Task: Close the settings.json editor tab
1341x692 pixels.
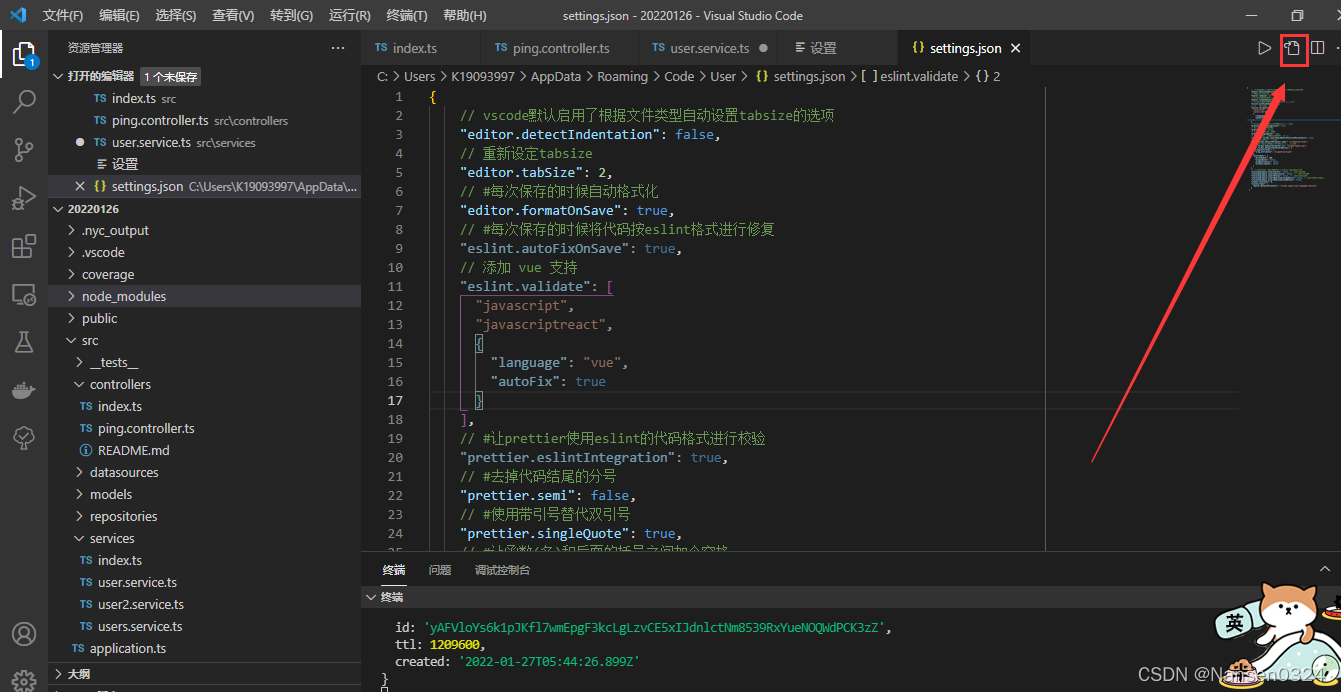Action: click(x=1015, y=48)
